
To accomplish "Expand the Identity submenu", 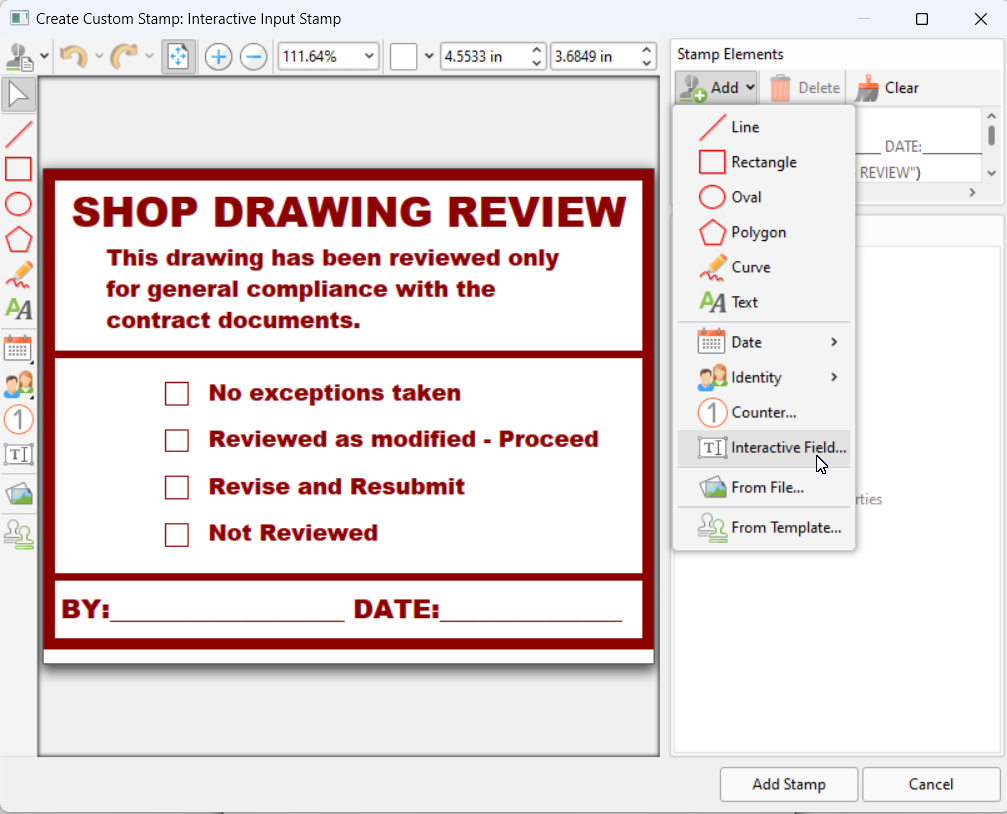I will tap(765, 377).
